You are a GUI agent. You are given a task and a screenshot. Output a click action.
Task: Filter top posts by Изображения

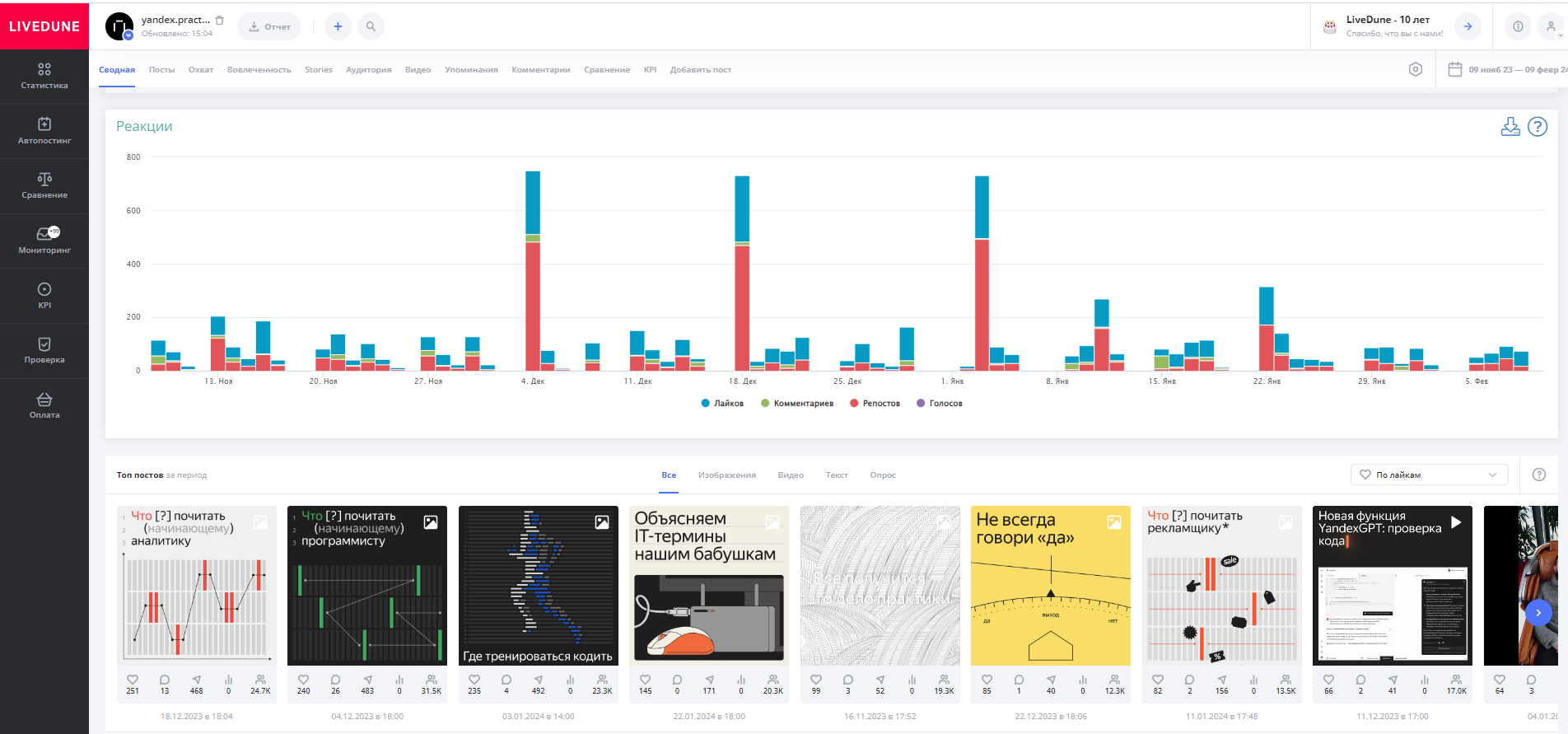click(727, 475)
